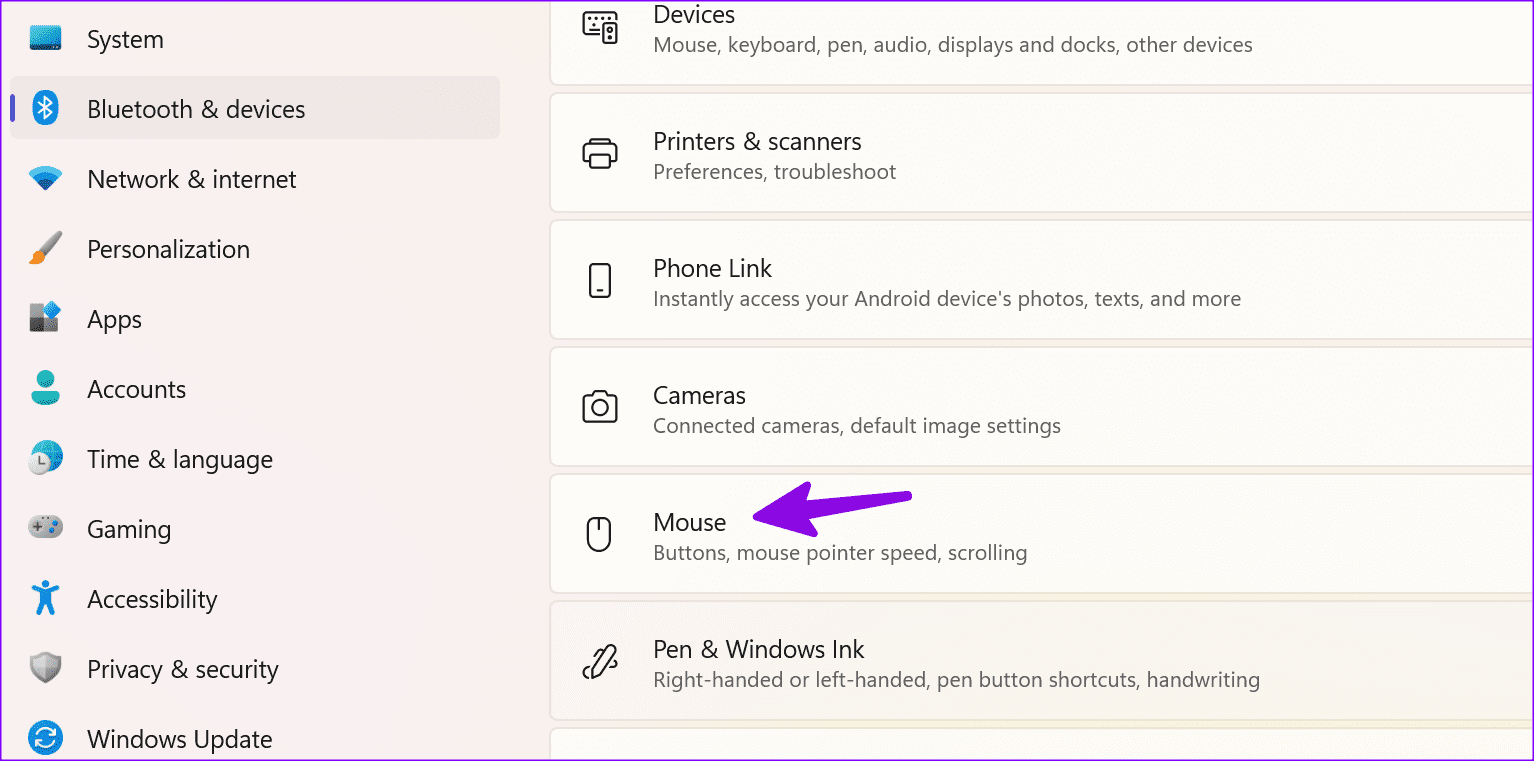The height and width of the screenshot is (761, 1534).
Task: Go to Network & internet
Action: 255,179
